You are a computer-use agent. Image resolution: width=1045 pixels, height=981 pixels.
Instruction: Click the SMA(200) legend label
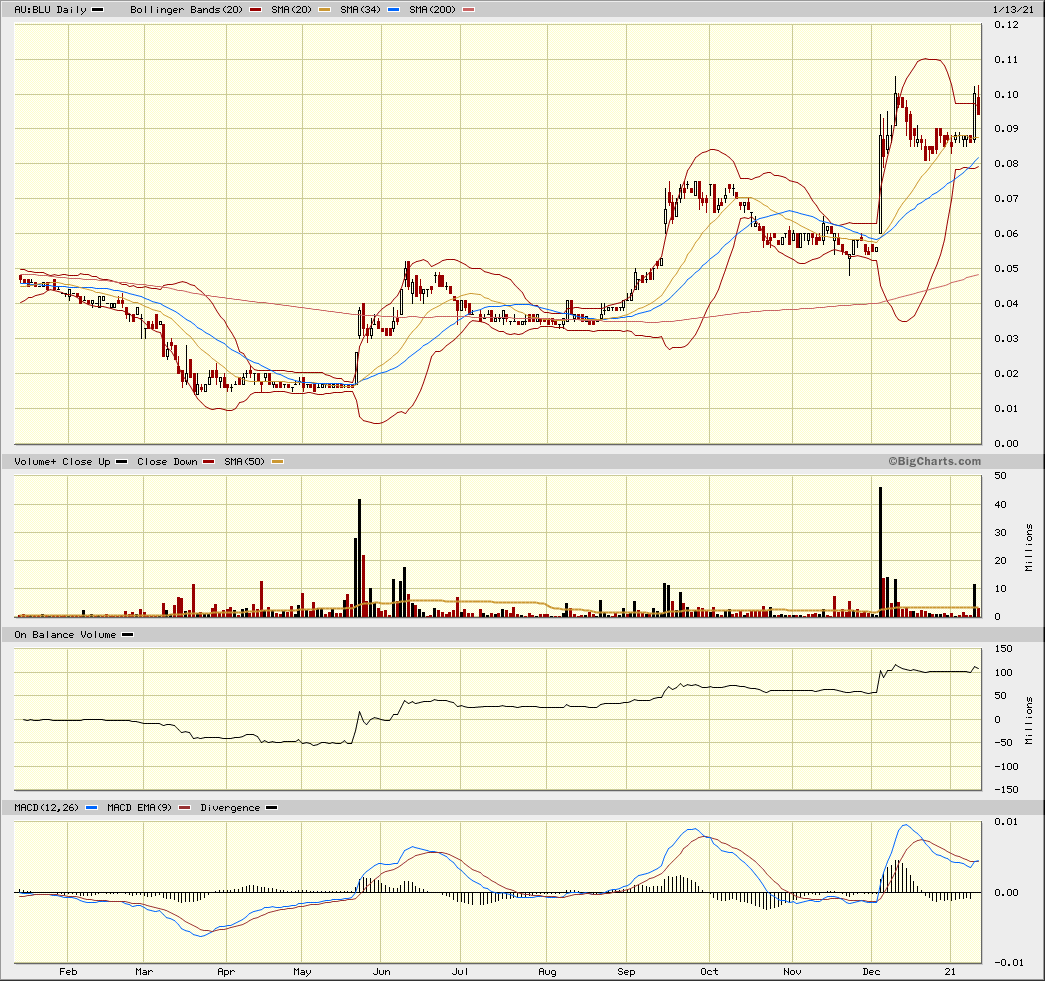coord(433,9)
